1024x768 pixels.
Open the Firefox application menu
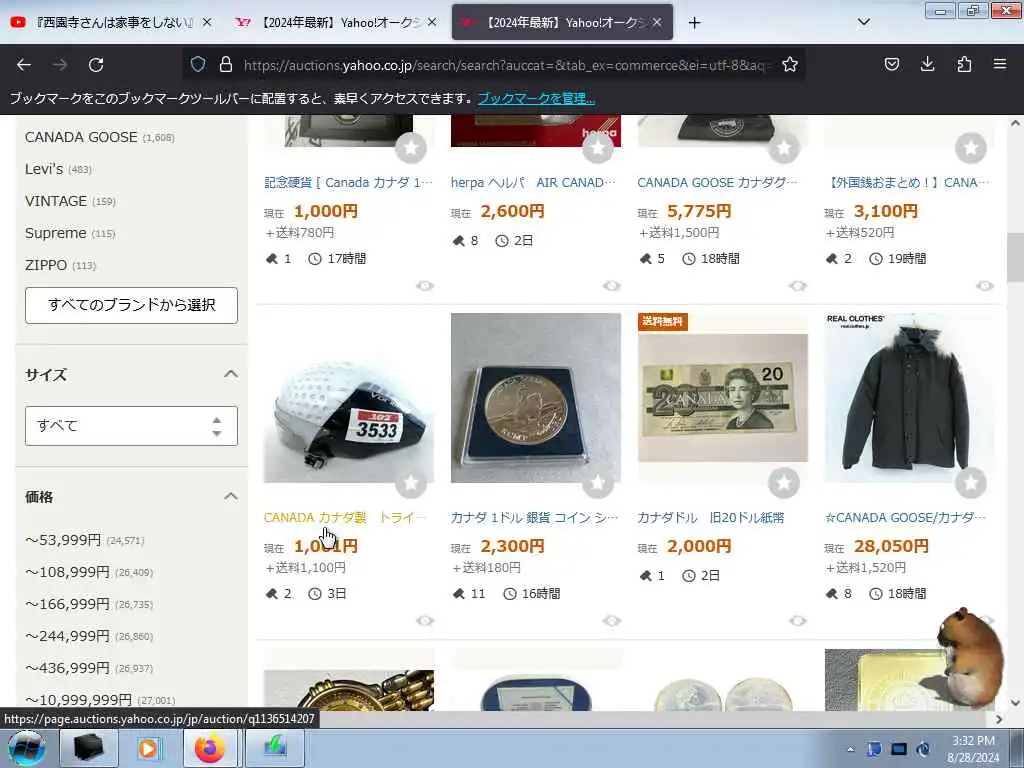(x=999, y=64)
